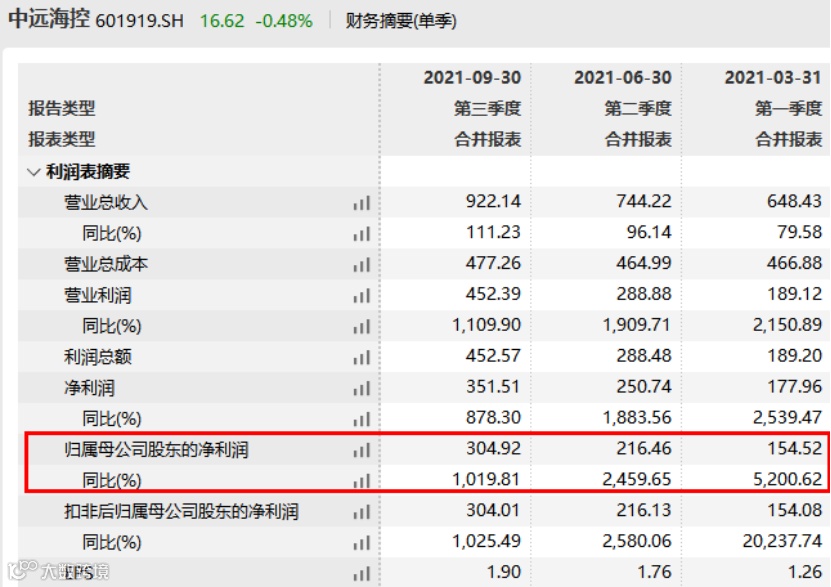Select the 2021-03-31 column header
The height and width of the screenshot is (587, 831).
773,78
